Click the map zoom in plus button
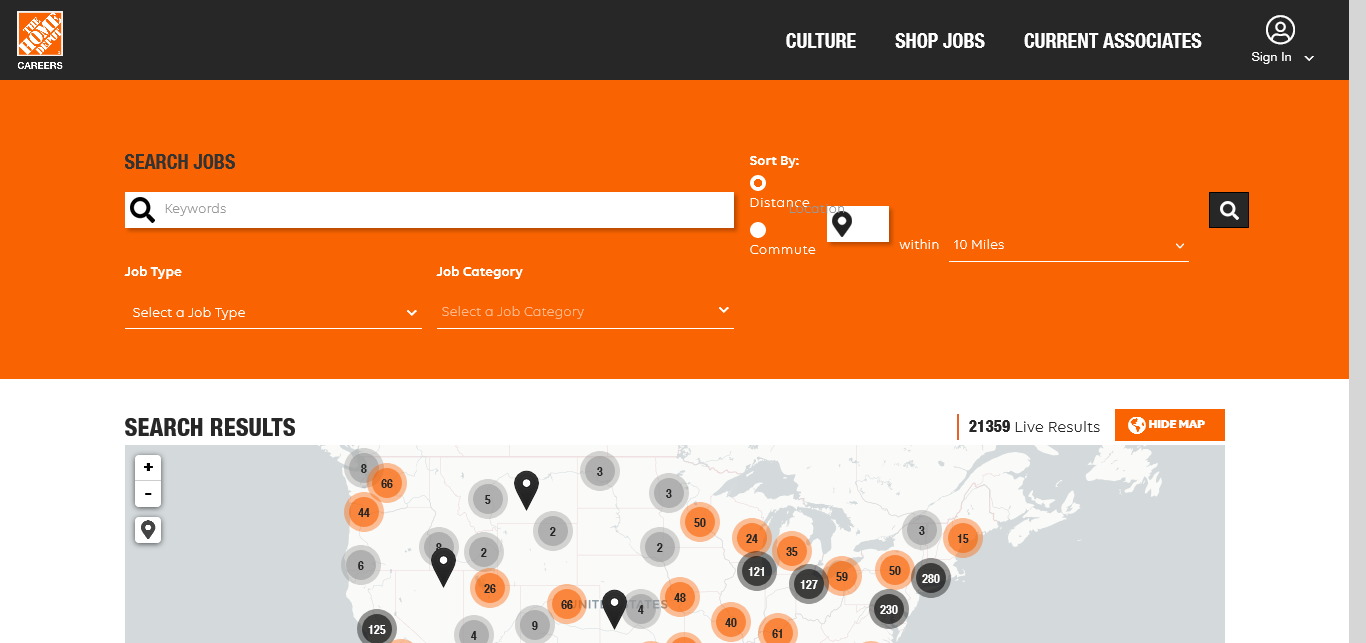Image resolution: width=1366 pixels, height=643 pixels. coord(148,467)
